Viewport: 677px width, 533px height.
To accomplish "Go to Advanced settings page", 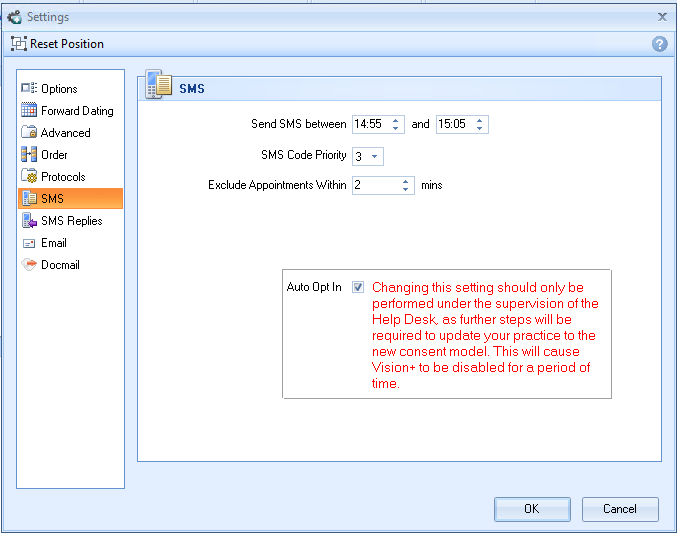I will 70,133.
